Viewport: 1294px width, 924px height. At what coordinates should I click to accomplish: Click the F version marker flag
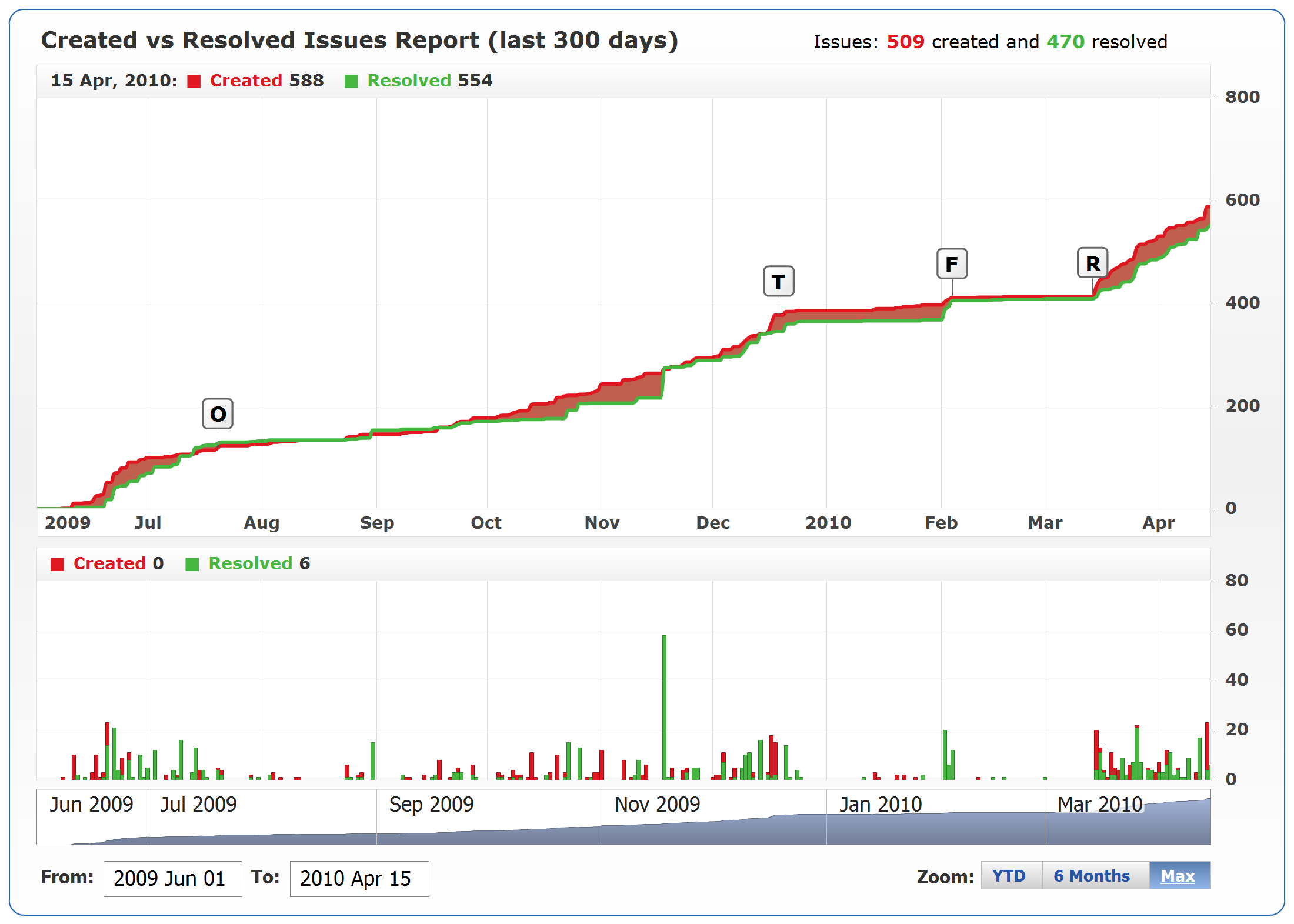pos(952,264)
